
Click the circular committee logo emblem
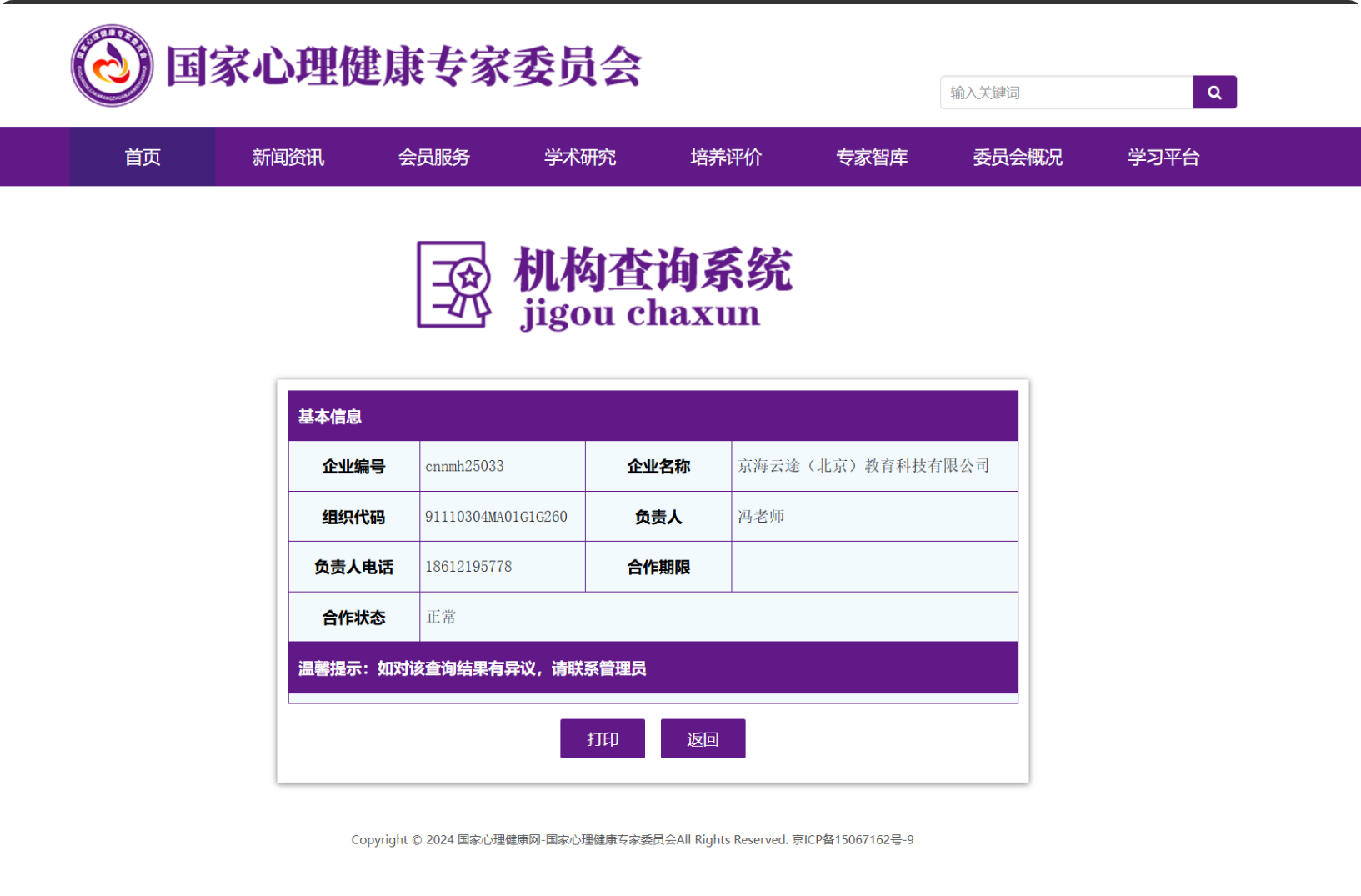coord(112,65)
